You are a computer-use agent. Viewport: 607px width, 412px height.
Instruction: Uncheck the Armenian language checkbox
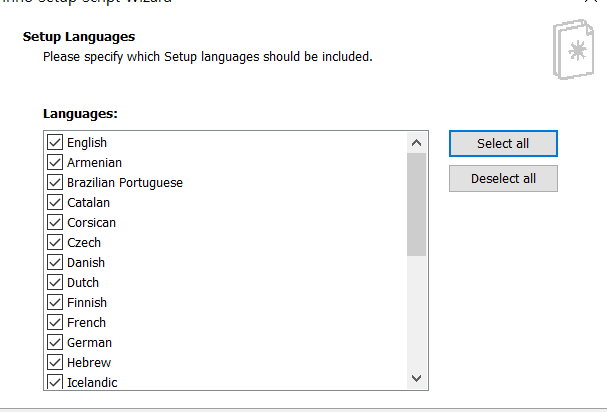55,162
